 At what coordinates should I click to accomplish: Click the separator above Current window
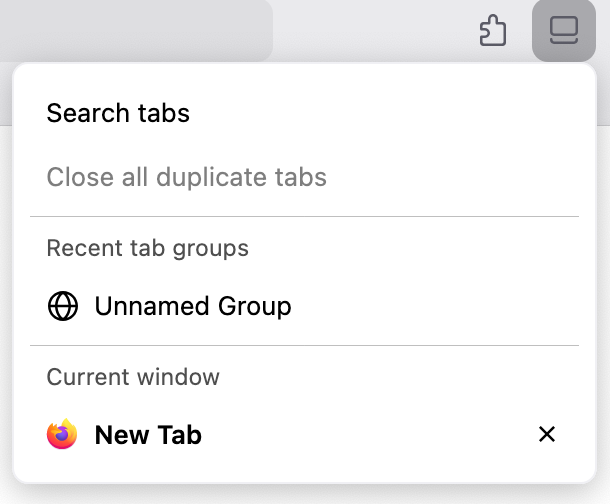pos(304,346)
